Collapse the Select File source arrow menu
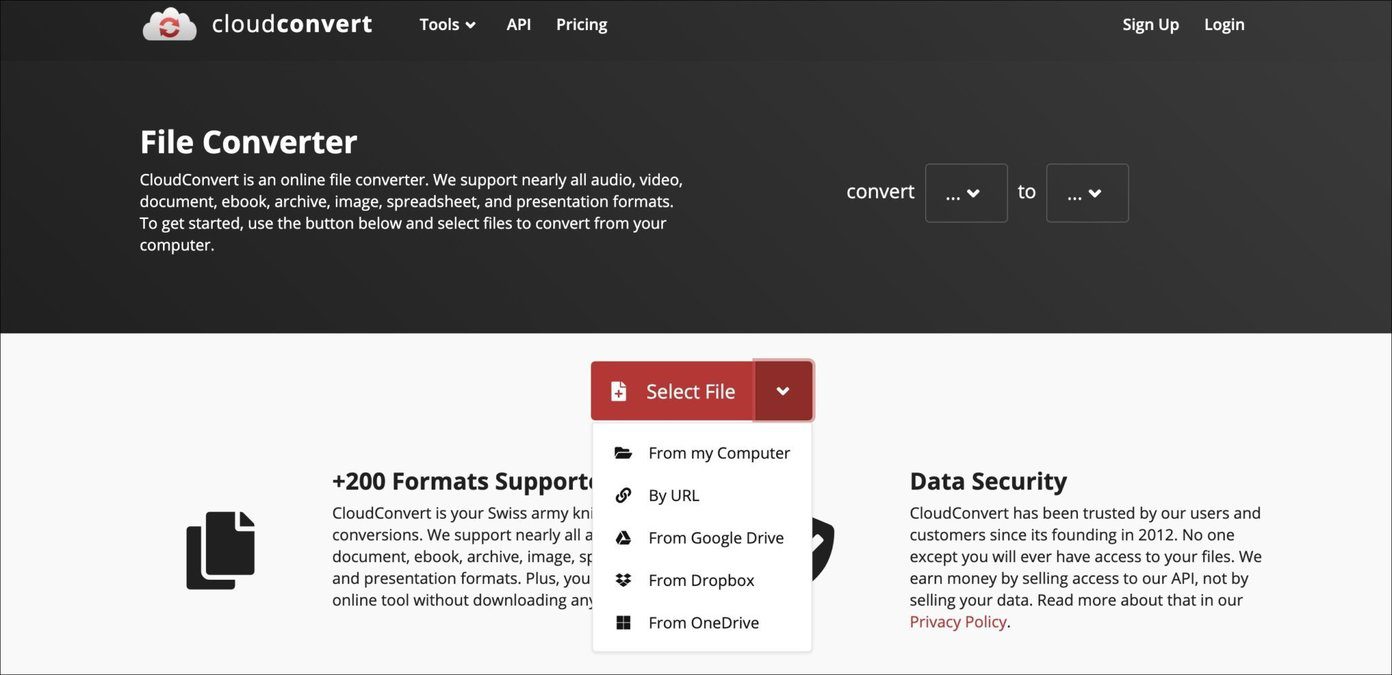1392x675 pixels. coord(783,391)
